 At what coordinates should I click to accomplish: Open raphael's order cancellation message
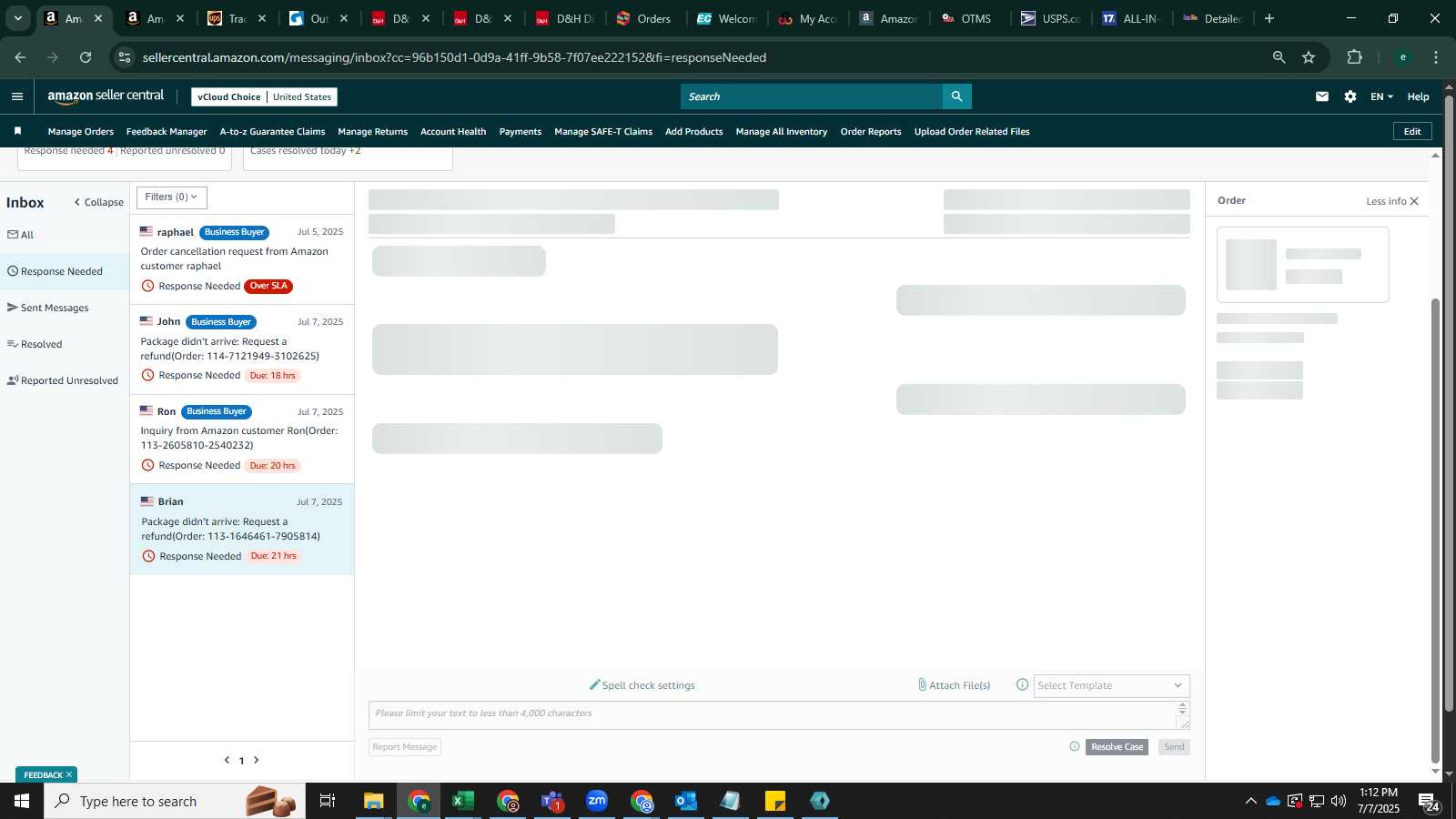(242, 259)
